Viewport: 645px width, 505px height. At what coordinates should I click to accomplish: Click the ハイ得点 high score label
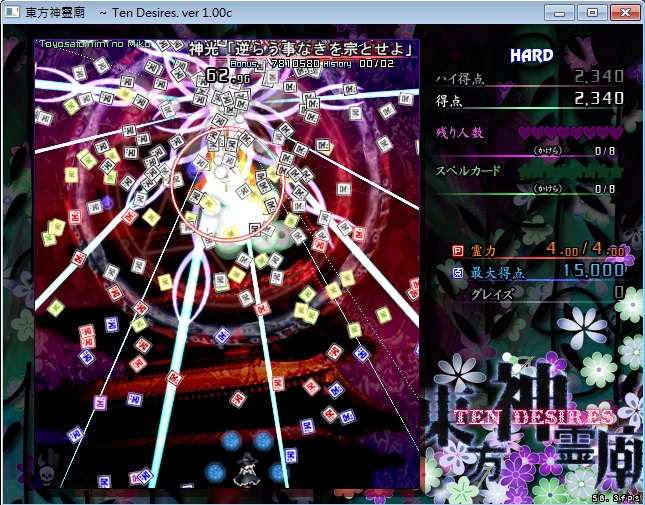(x=459, y=79)
